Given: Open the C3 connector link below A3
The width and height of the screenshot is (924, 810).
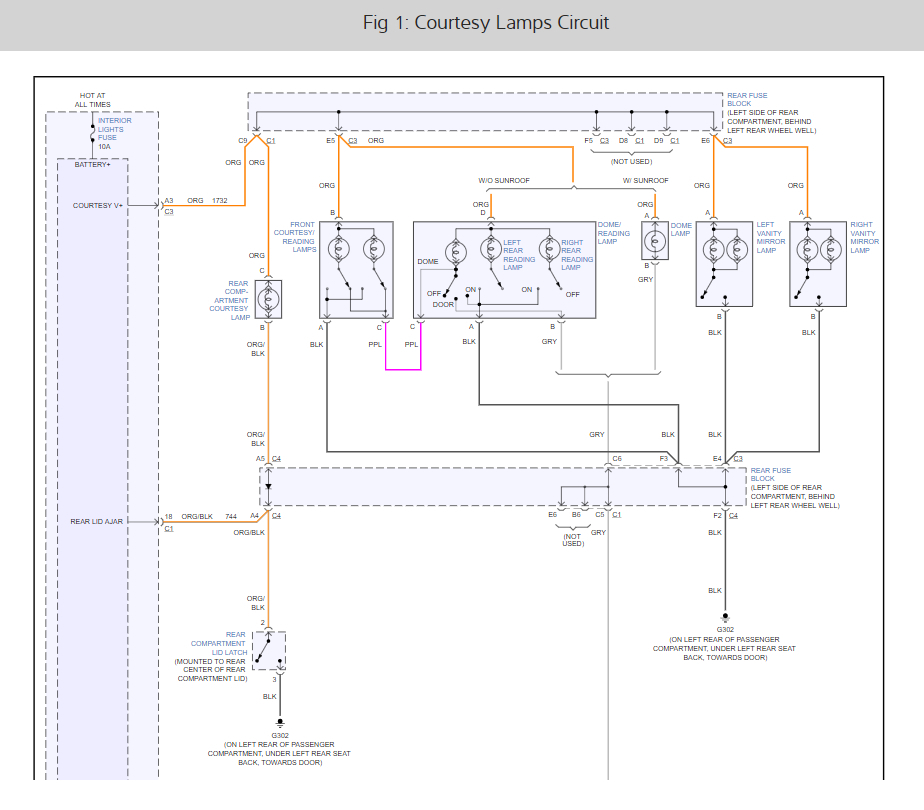Looking at the screenshot, I should [x=169, y=212].
